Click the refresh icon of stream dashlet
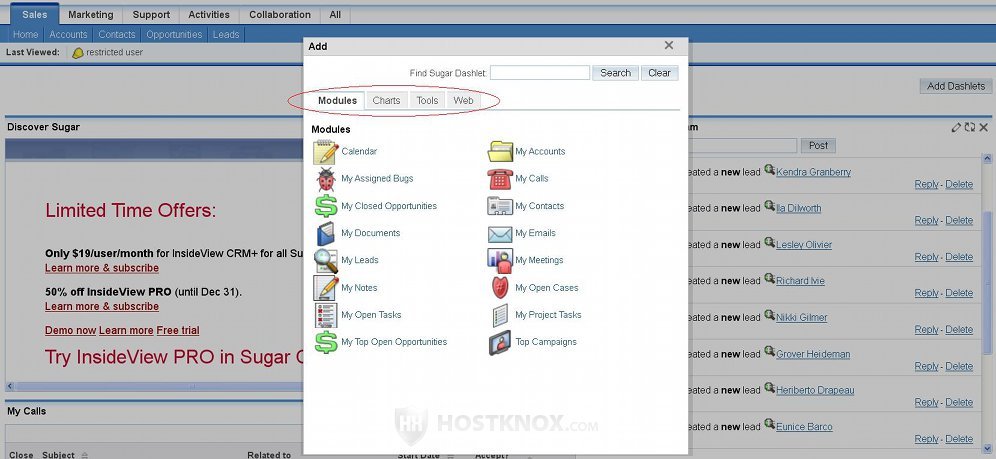 969,128
